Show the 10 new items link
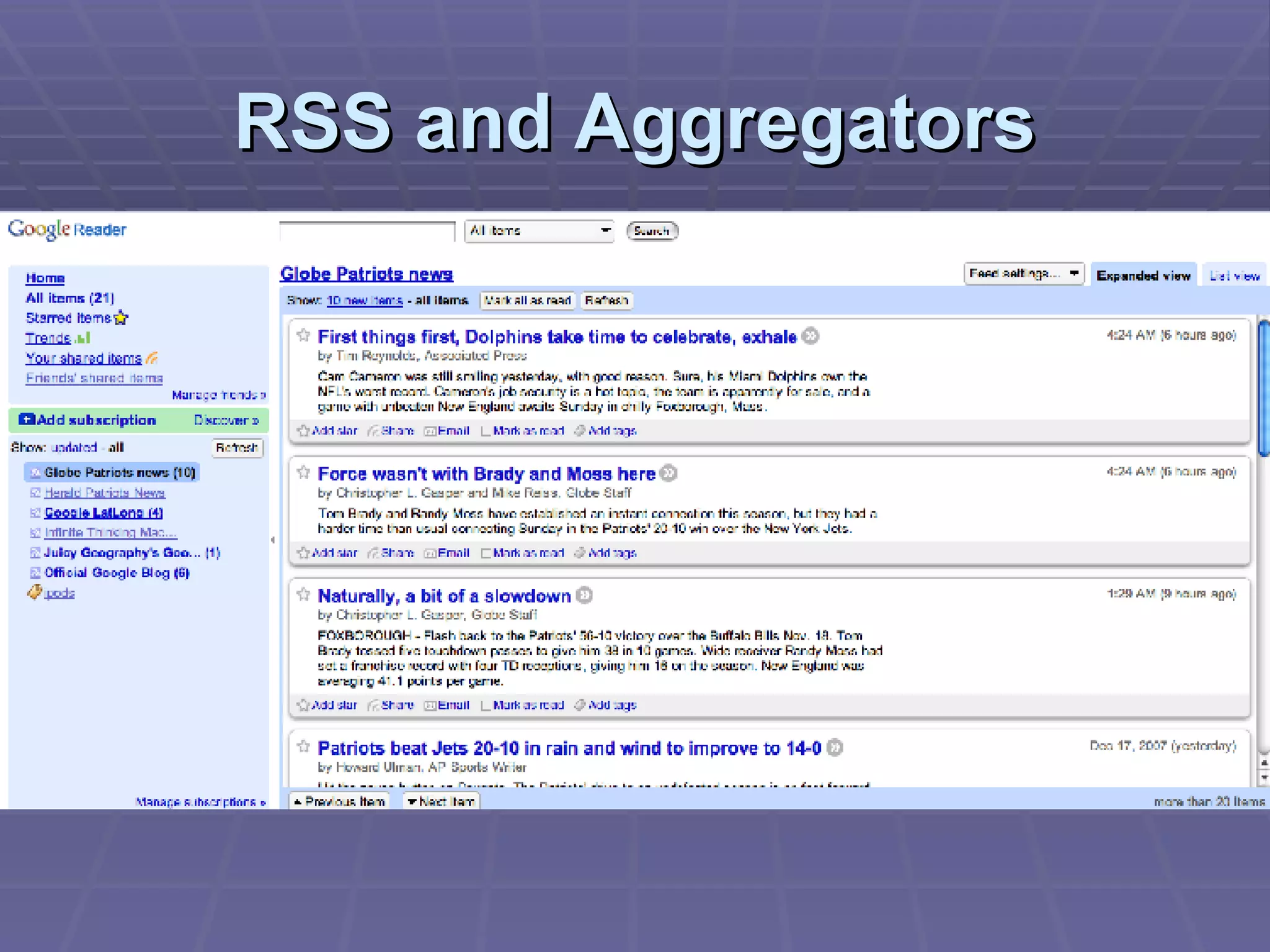The height and width of the screenshot is (952, 1270). pyautogui.click(x=365, y=301)
